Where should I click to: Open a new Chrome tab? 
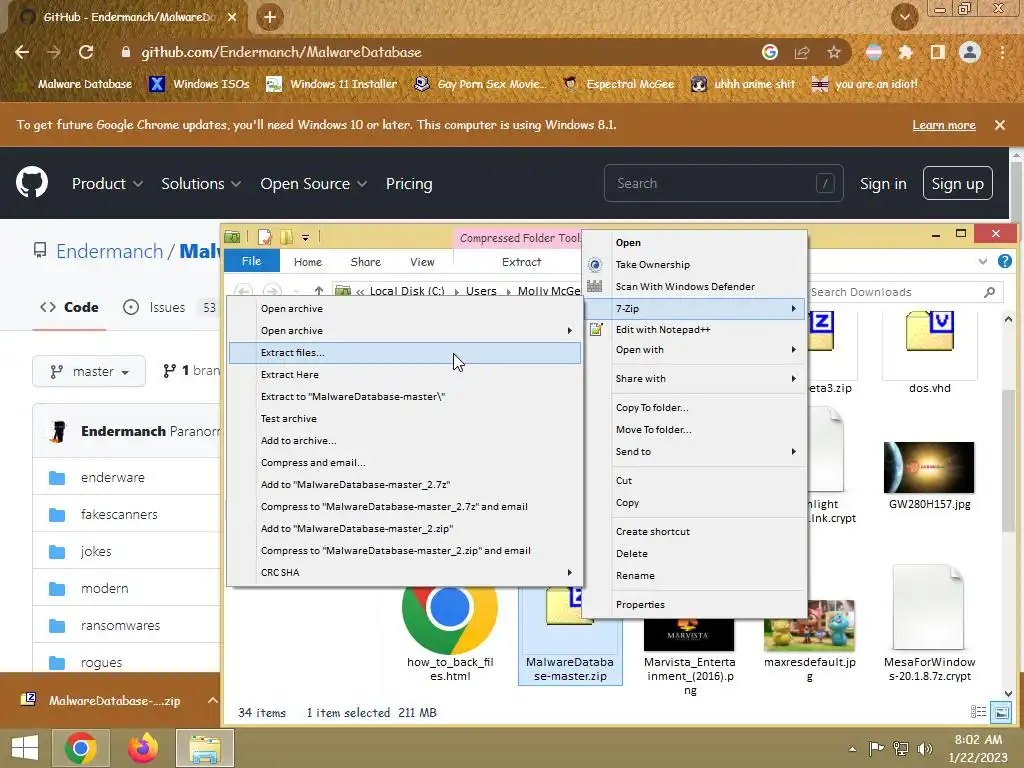[x=269, y=17]
